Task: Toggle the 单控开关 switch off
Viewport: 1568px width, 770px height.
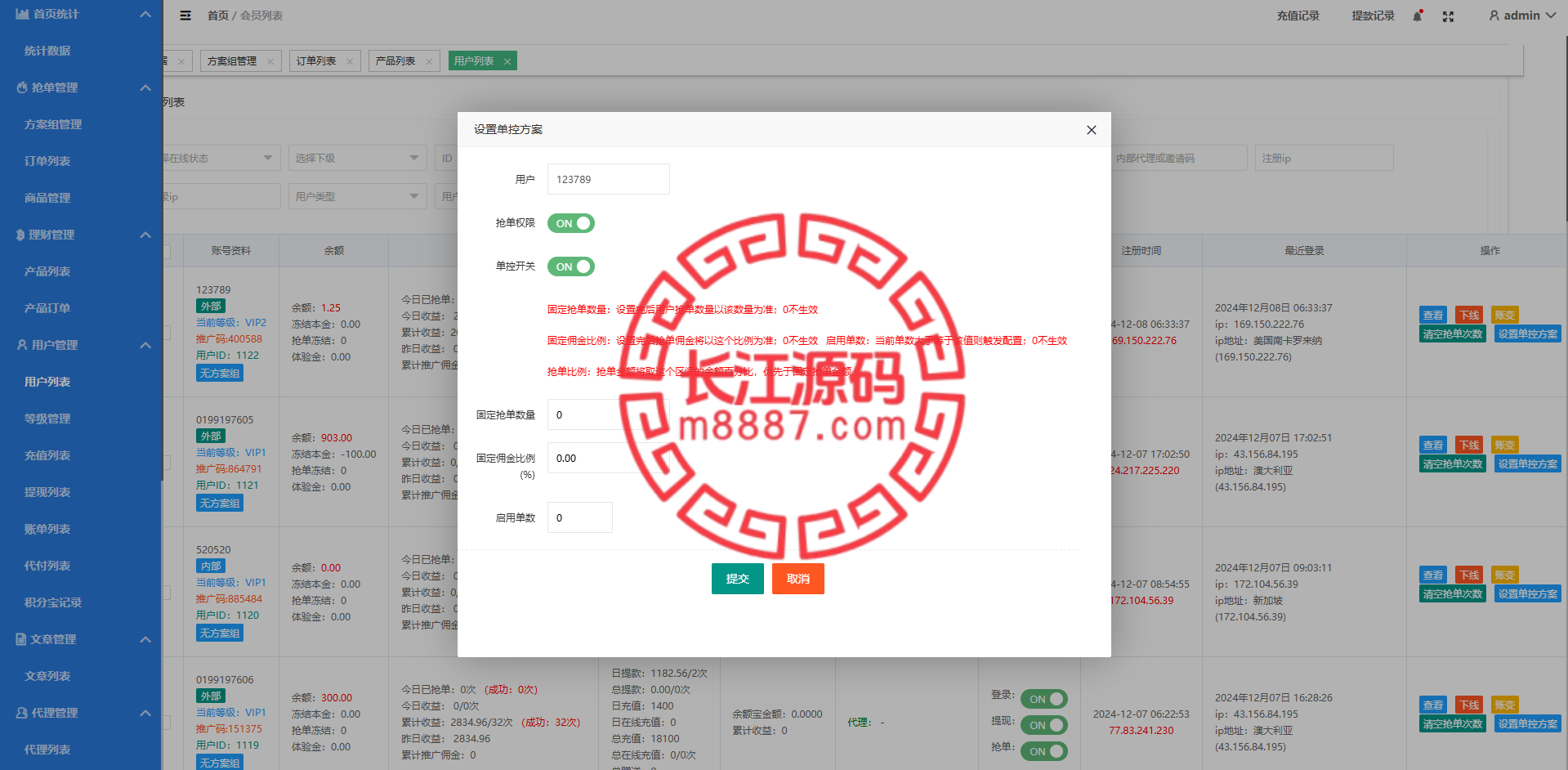Action: [571, 266]
